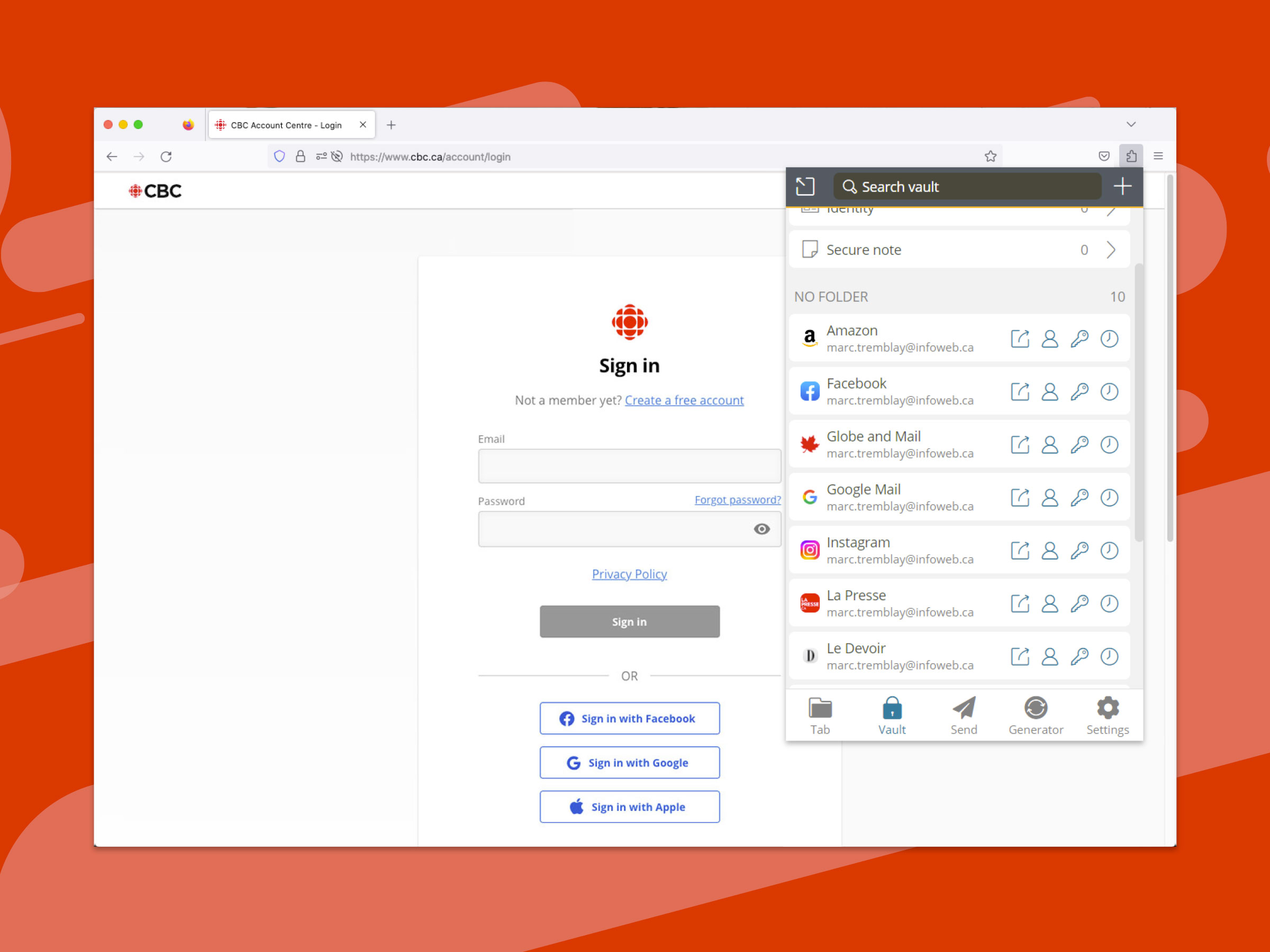The image size is (1270, 952).
Task: Launch the Facebook login entry
Action: click(1020, 391)
